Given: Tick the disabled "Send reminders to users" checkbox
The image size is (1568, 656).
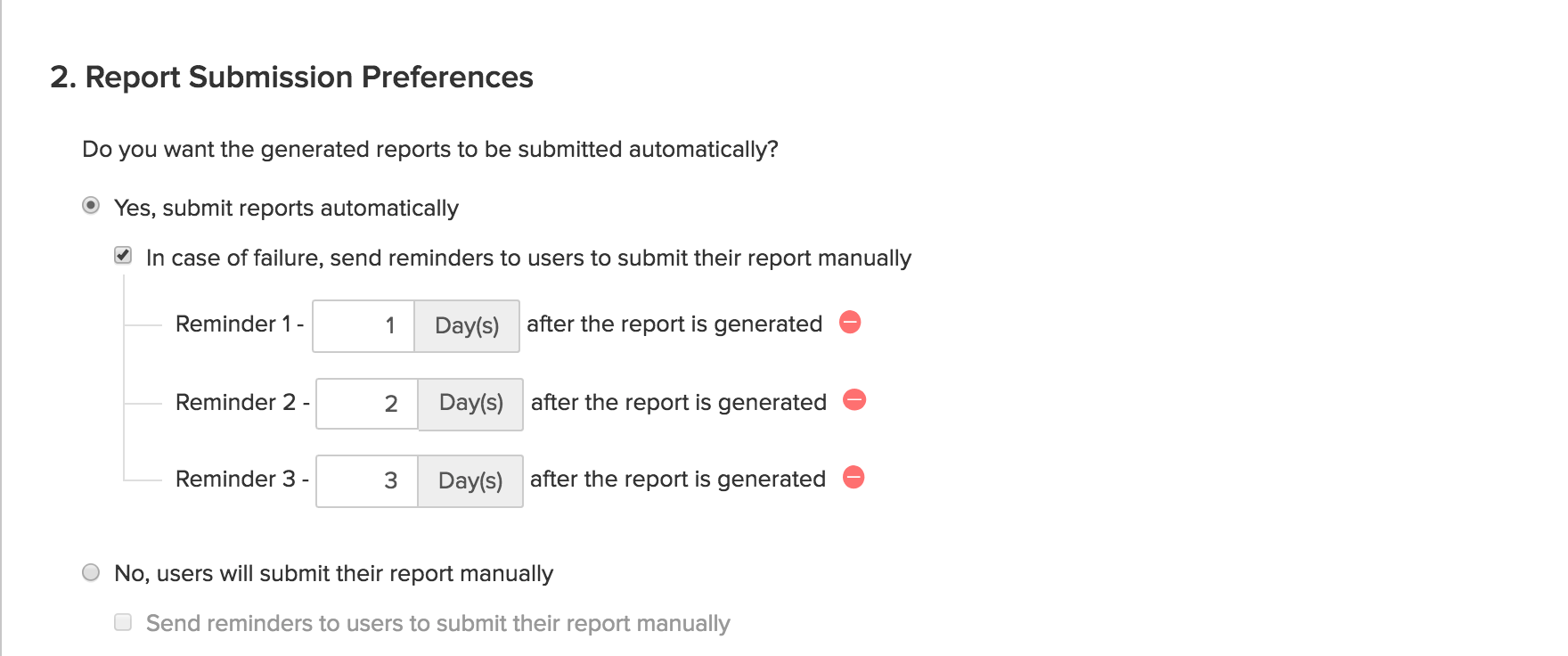Looking at the screenshot, I should point(123,622).
